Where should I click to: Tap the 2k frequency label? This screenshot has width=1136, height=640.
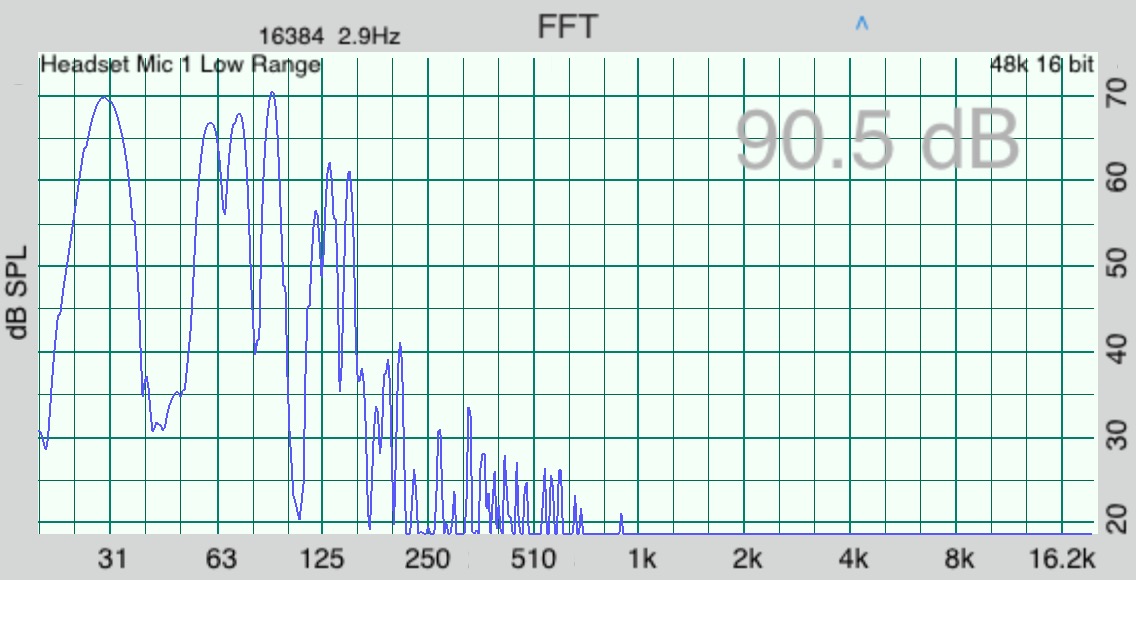[747, 559]
